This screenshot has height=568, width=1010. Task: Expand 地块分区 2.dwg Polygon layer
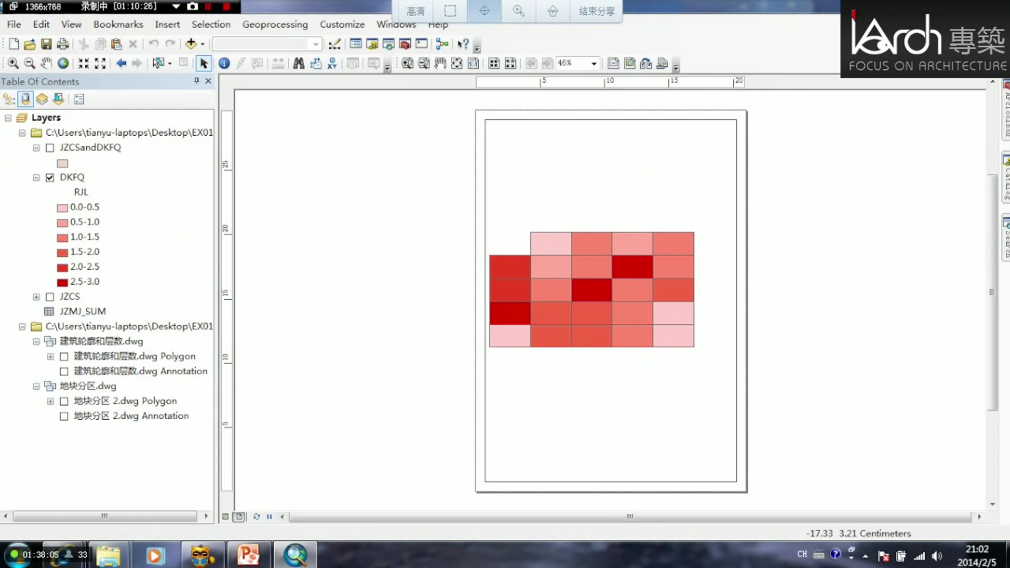pos(50,401)
